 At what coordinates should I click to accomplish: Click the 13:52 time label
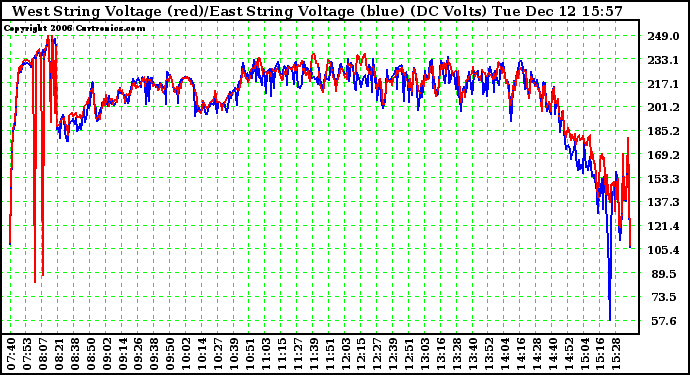(489, 354)
